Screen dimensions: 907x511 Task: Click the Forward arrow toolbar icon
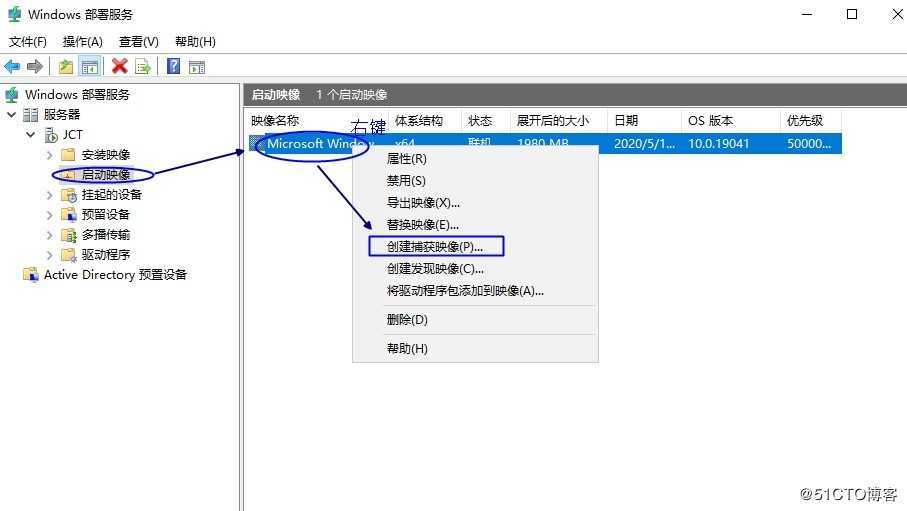pyautogui.click(x=35, y=67)
